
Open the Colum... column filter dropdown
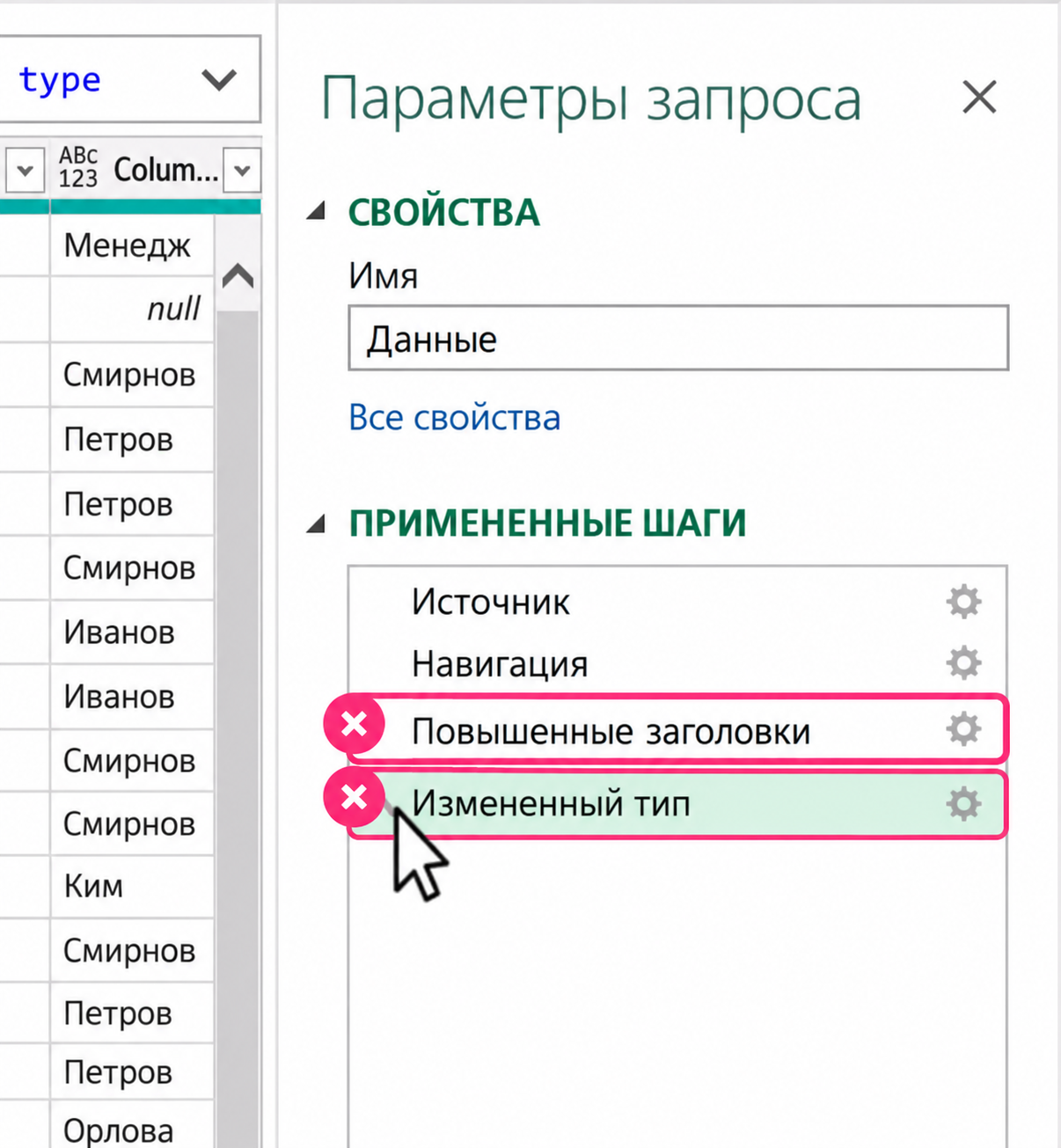click(242, 170)
